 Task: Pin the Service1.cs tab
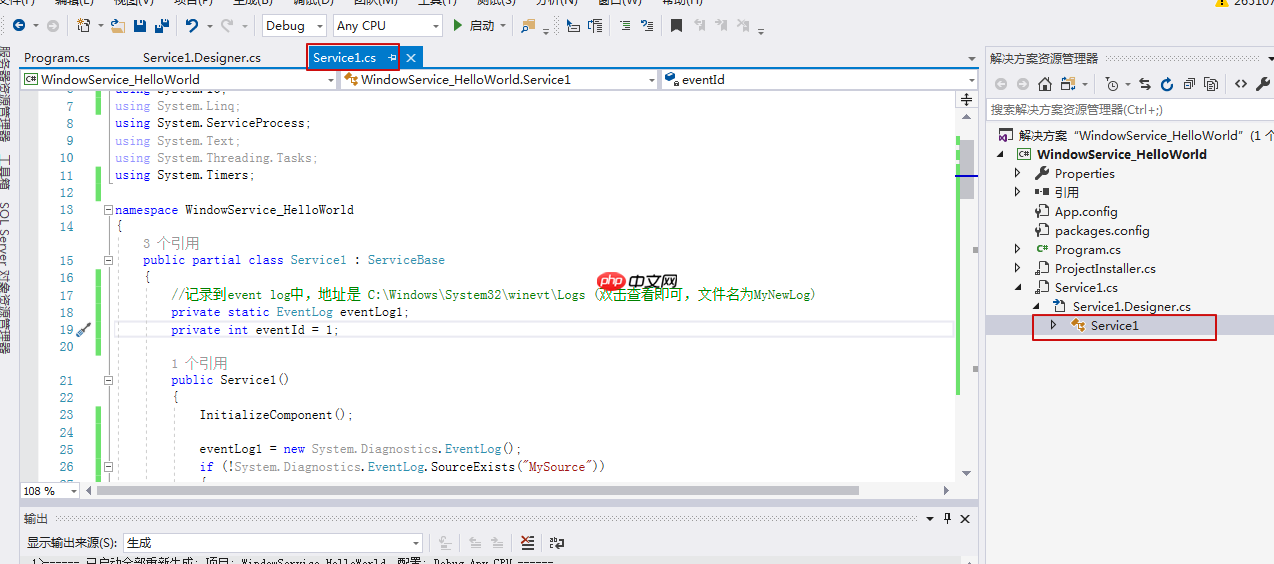coord(392,58)
